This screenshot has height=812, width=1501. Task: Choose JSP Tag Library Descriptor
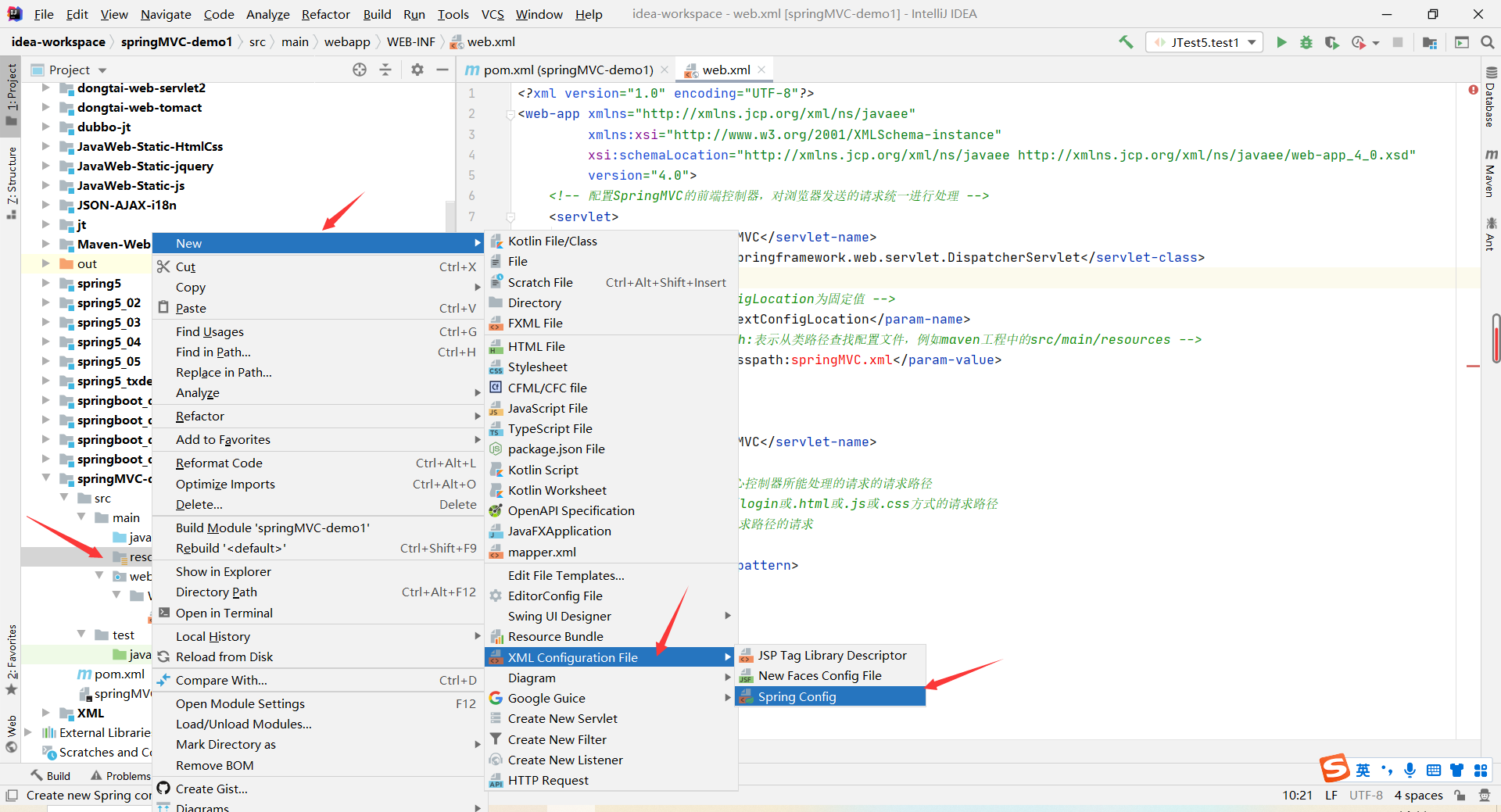831,655
